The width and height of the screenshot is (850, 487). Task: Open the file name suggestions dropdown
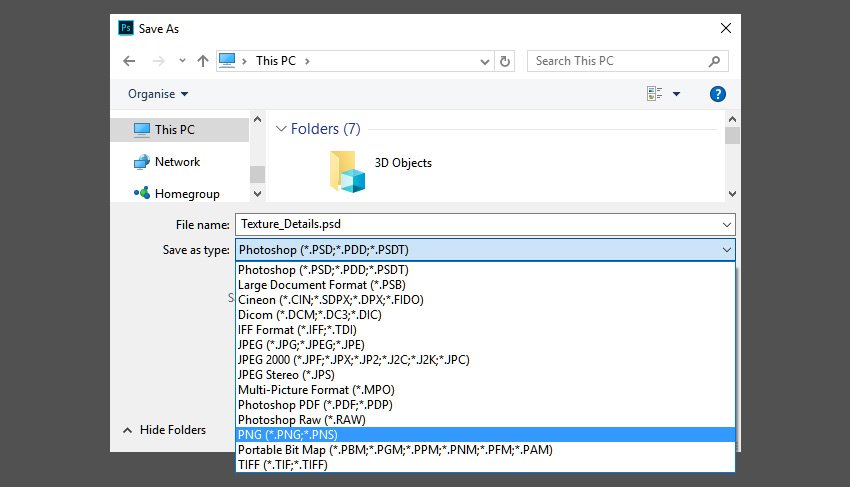click(x=725, y=224)
